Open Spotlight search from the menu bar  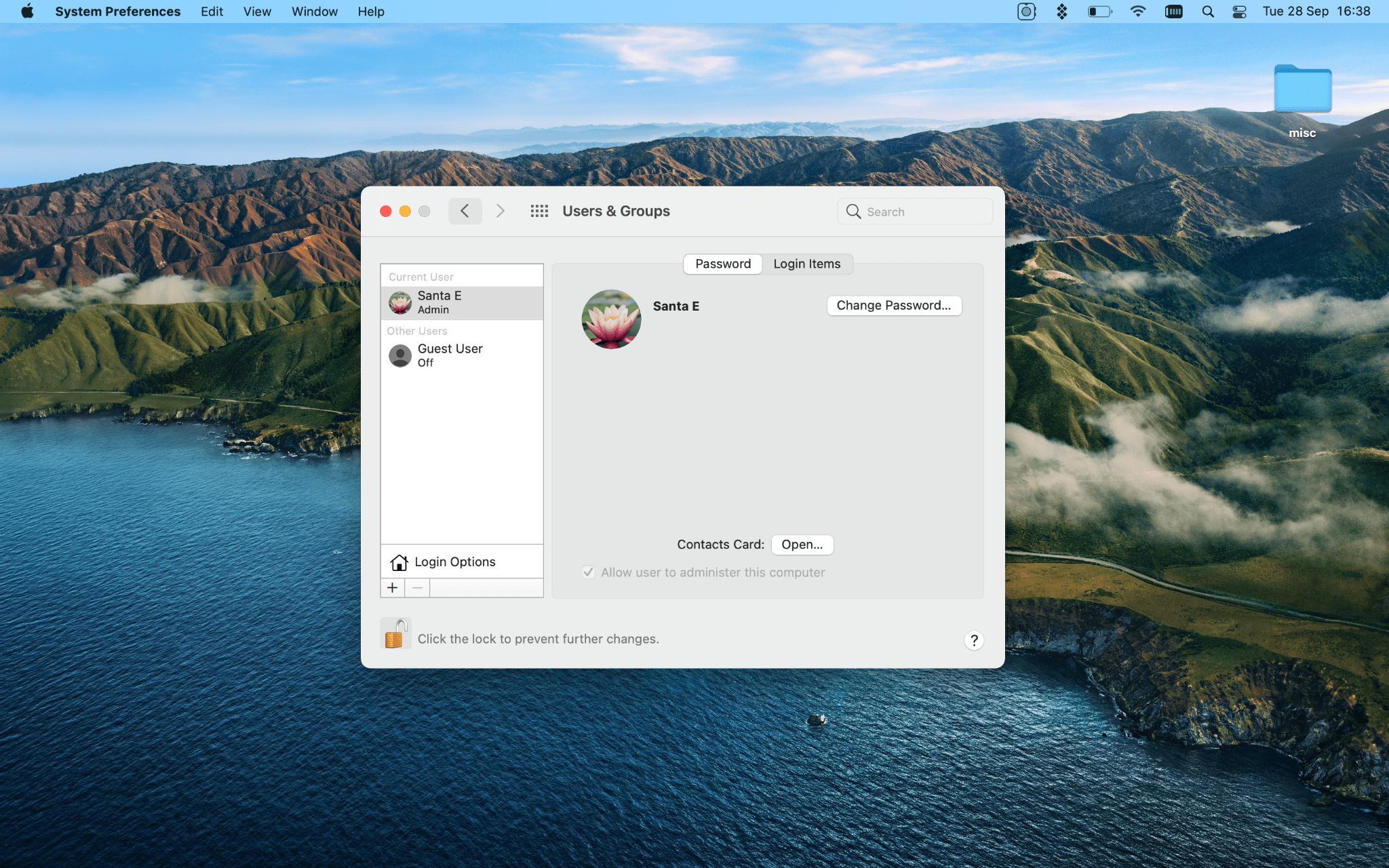(x=1207, y=11)
